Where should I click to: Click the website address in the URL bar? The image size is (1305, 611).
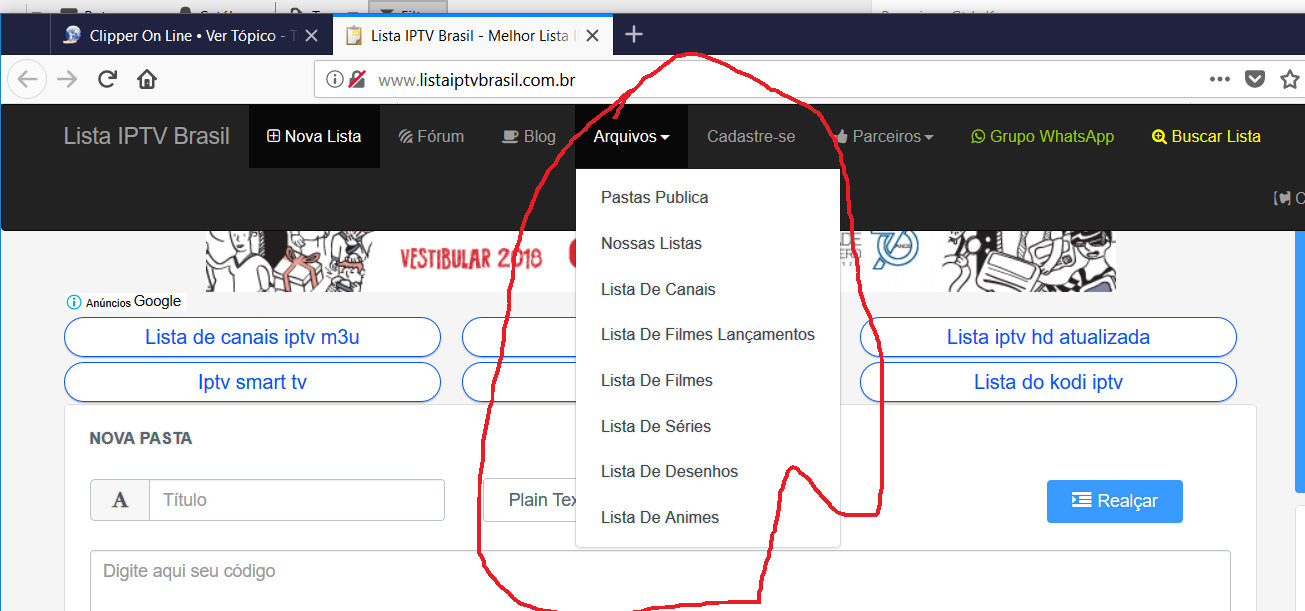pyautogui.click(x=476, y=80)
